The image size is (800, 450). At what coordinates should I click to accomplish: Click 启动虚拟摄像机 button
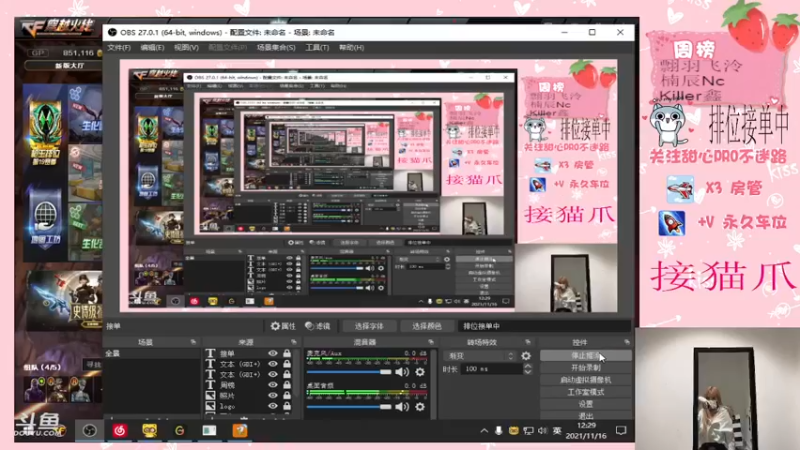point(585,380)
